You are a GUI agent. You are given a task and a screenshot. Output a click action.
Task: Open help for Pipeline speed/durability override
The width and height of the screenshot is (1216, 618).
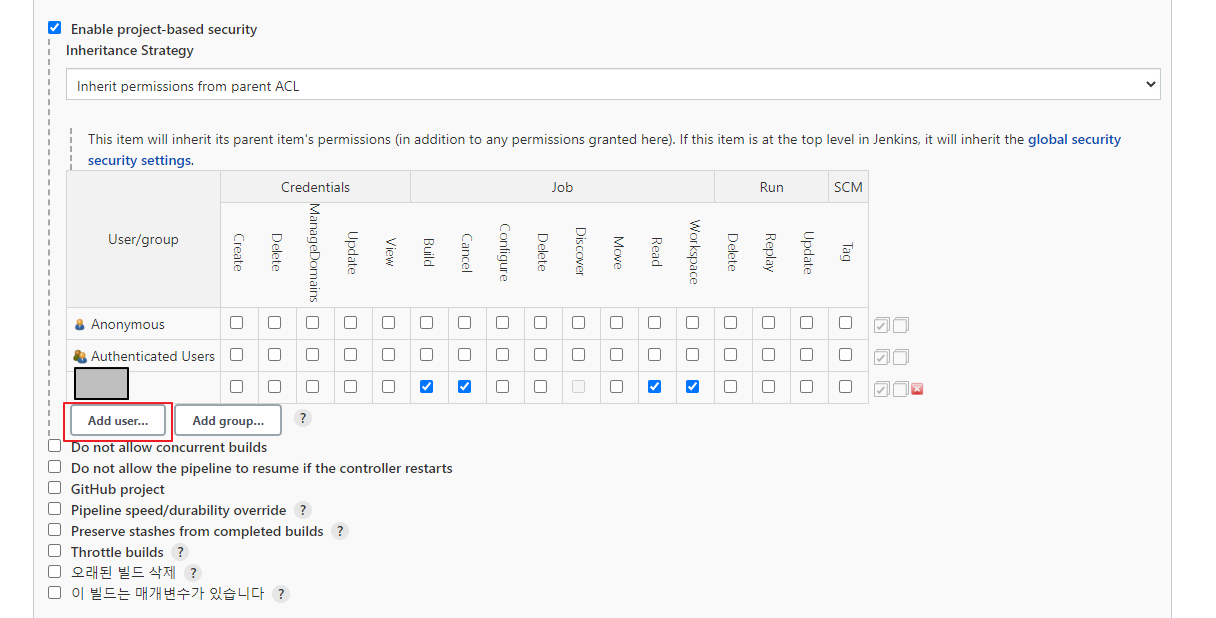pyautogui.click(x=303, y=510)
